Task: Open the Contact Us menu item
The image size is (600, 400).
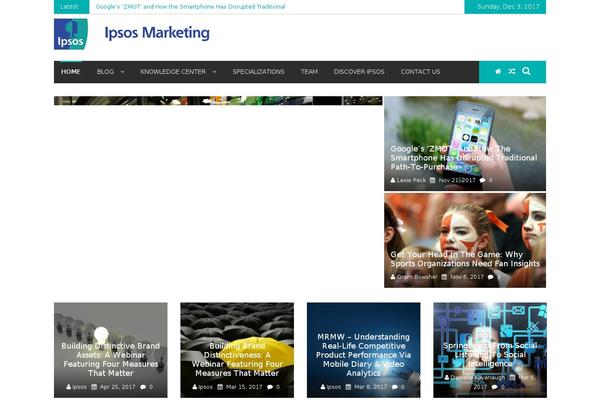Action: 421,72
